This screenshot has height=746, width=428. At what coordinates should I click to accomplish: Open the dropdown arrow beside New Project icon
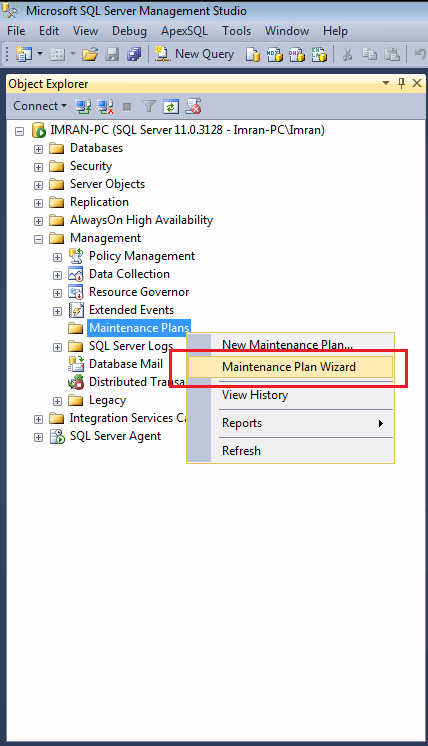coord(40,54)
